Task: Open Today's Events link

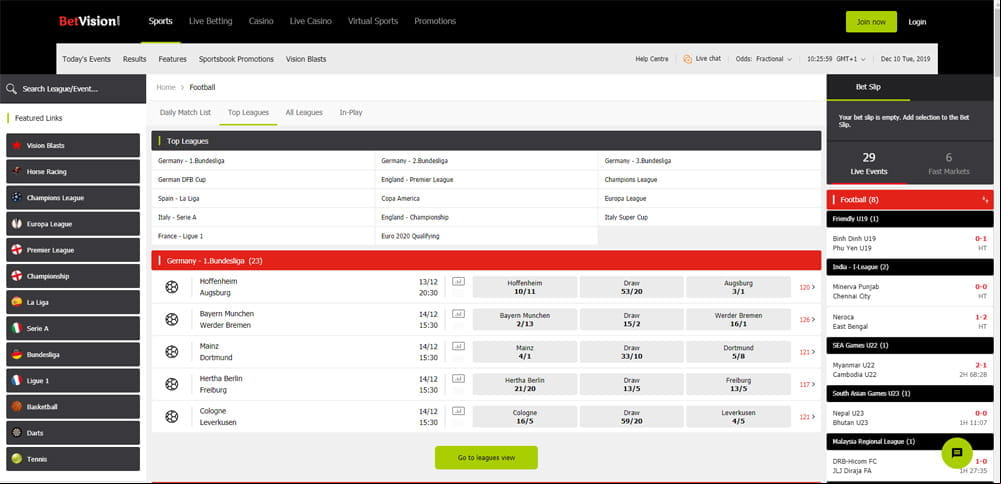Action: (87, 59)
